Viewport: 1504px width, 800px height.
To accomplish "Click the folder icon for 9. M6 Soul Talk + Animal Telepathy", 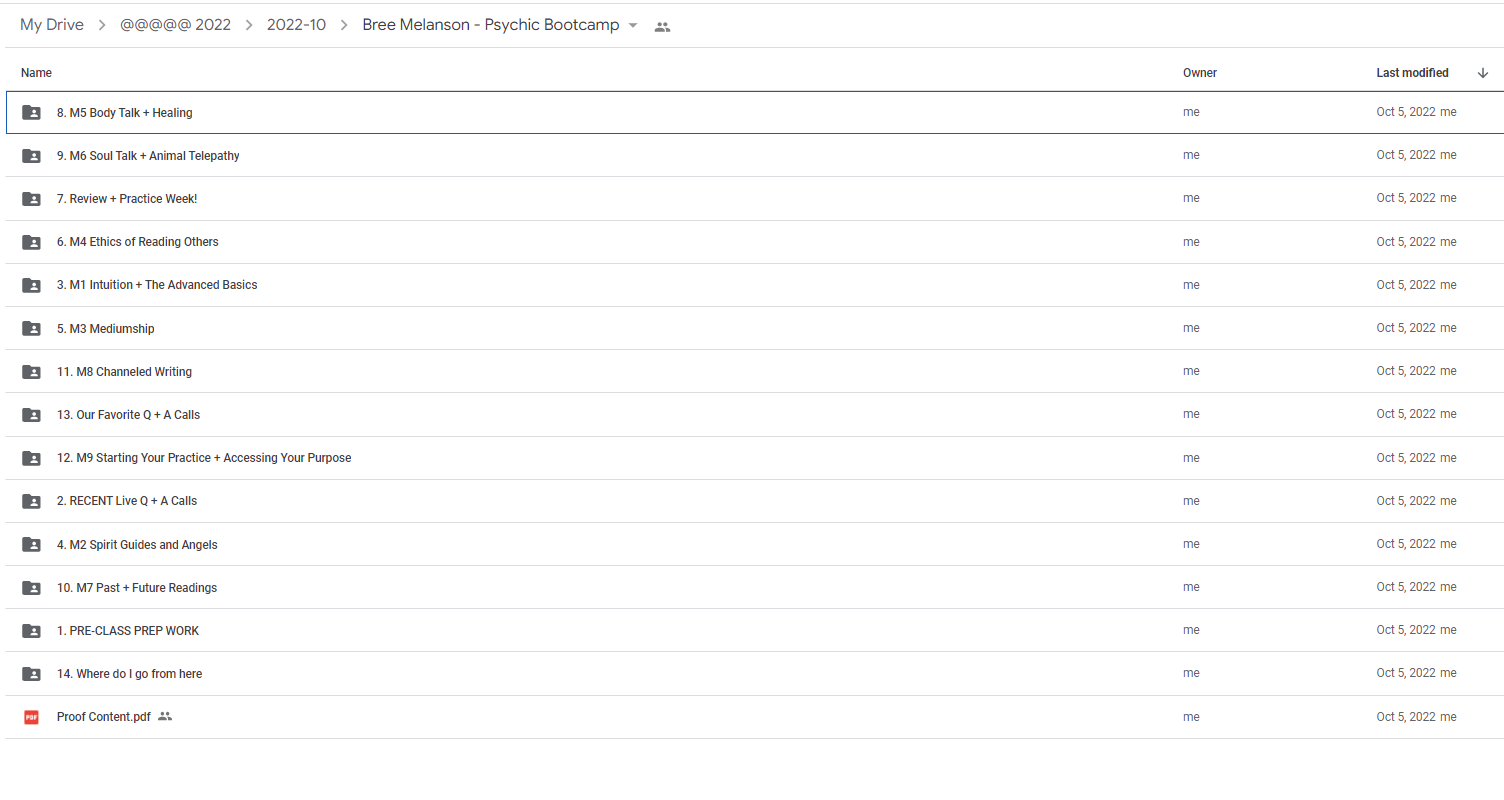I will pos(31,156).
